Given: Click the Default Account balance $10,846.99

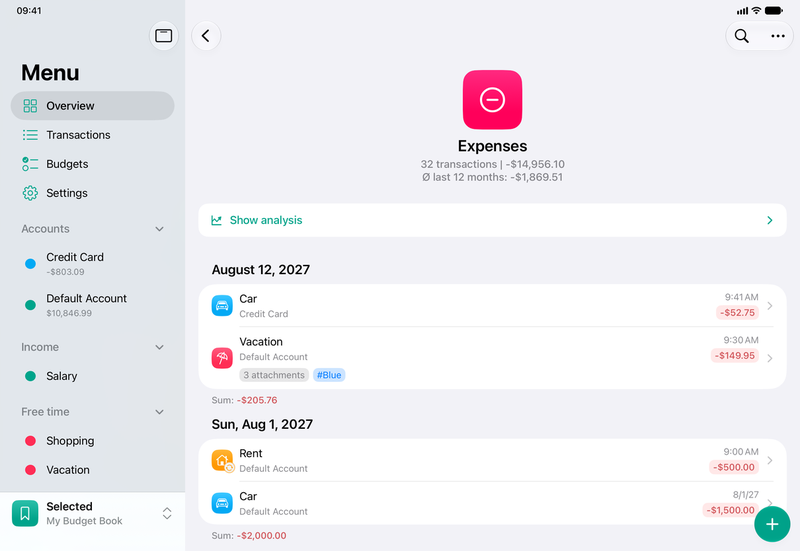Looking at the screenshot, I should pyautogui.click(x=69, y=313).
